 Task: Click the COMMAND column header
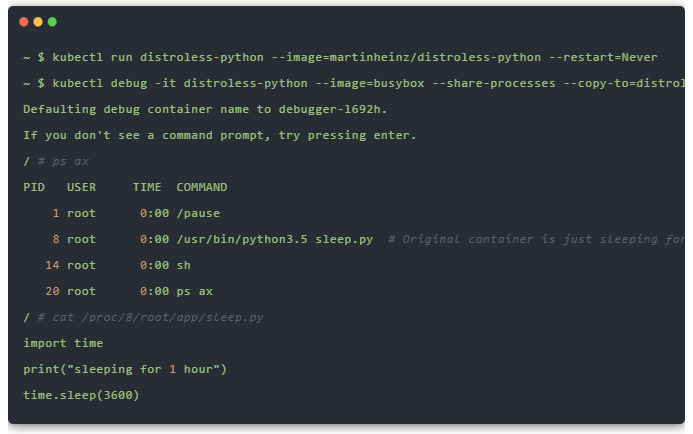202,187
